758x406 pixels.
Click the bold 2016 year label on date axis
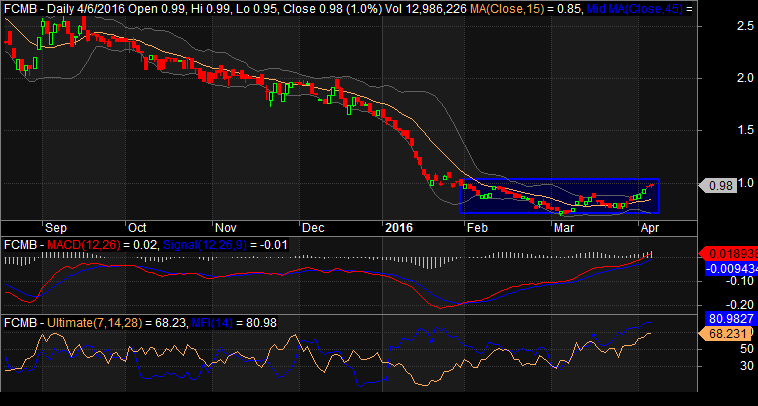[399, 228]
